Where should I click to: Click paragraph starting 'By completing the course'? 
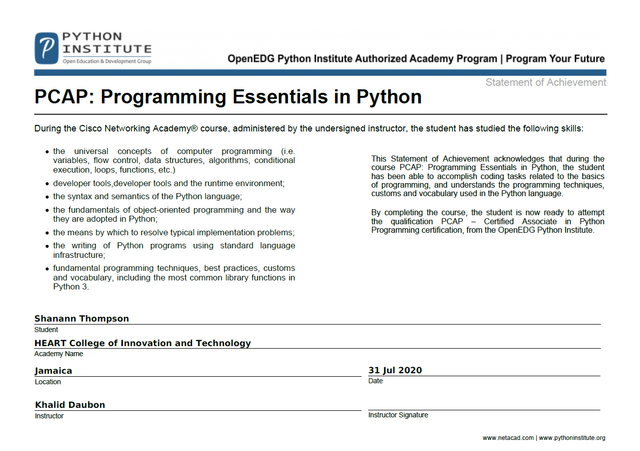coord(488,221)
